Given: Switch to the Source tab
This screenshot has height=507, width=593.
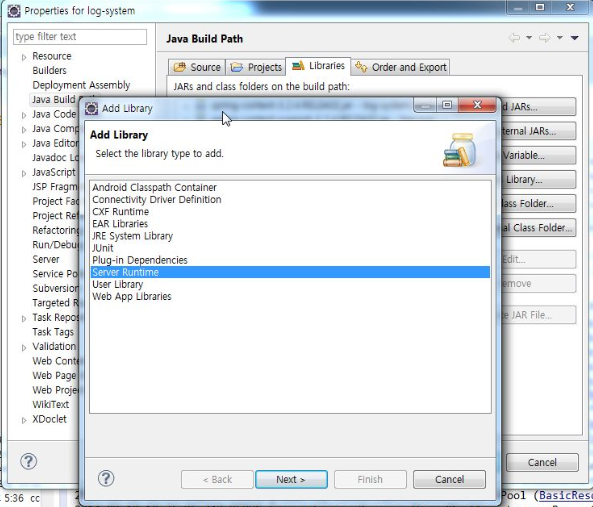Looking at the screenshot, I should (x=197, y=67).
